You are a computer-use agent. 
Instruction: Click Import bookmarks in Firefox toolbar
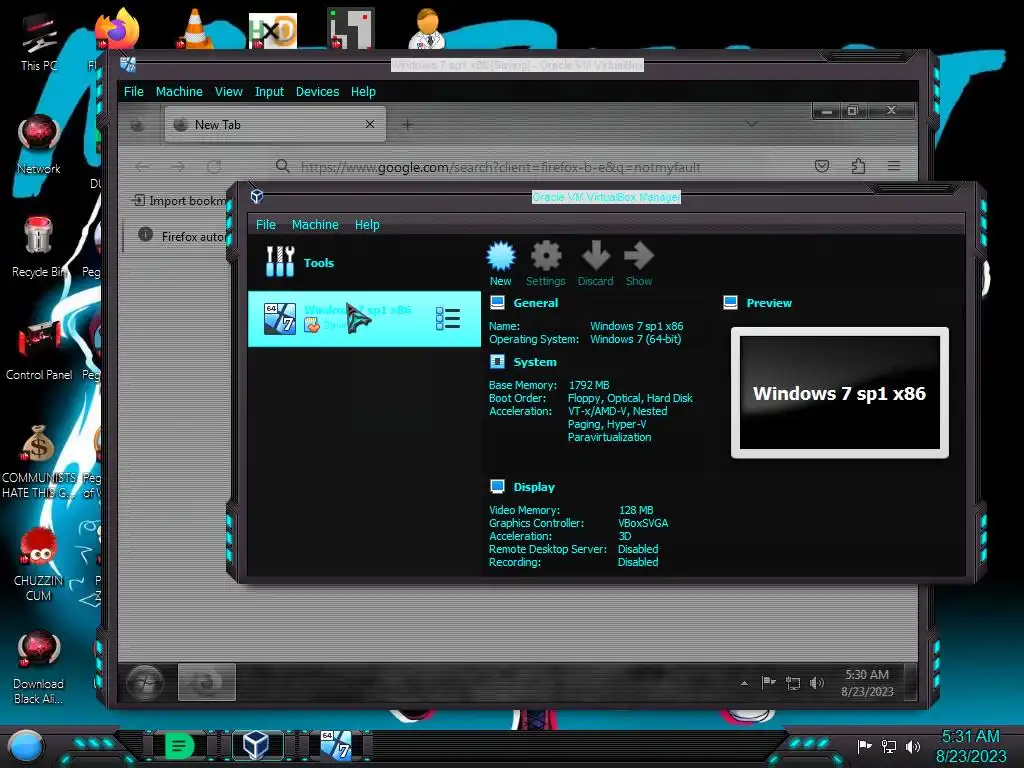coord(180,200)
